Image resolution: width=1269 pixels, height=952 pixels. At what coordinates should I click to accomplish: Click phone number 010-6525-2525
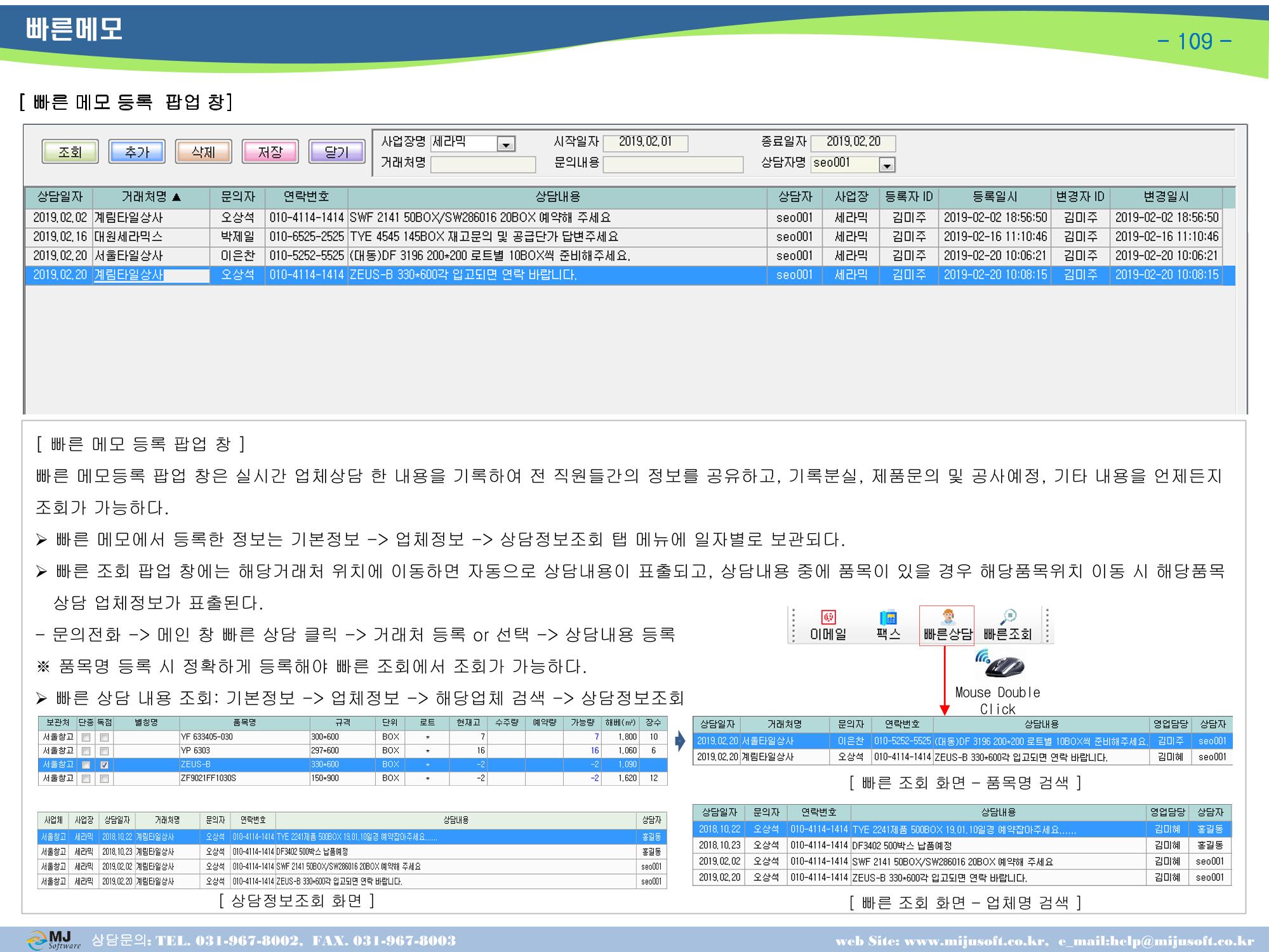306,237
